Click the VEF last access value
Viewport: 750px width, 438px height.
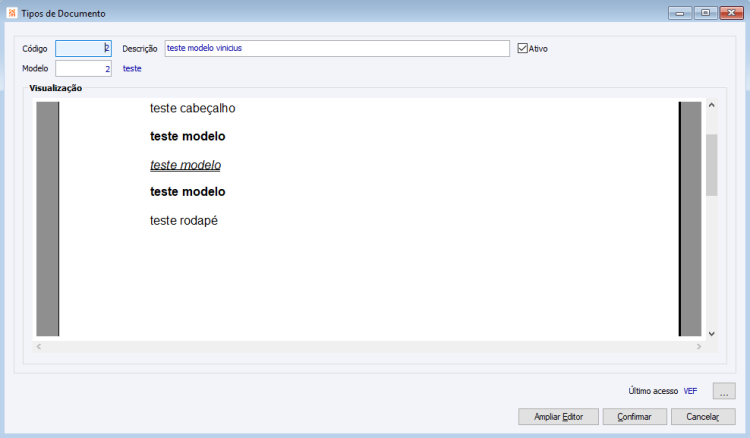[690, 391]
